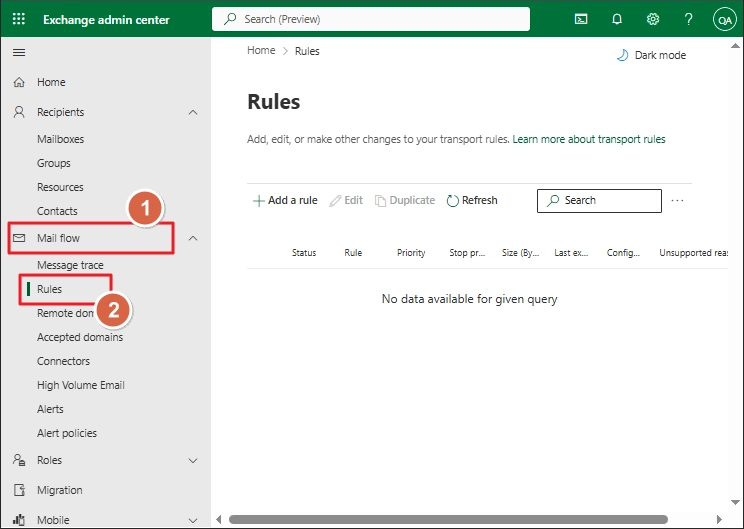The width and height of the screenshot is (744, 529).
Task: Click the Mail flow envelope icon
Action: coord(19,238)
